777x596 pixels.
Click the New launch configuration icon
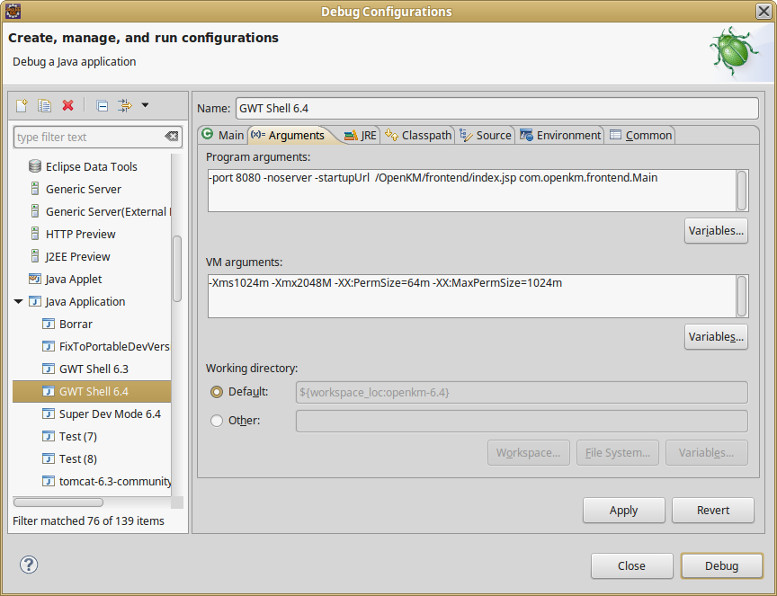point(21,106)
